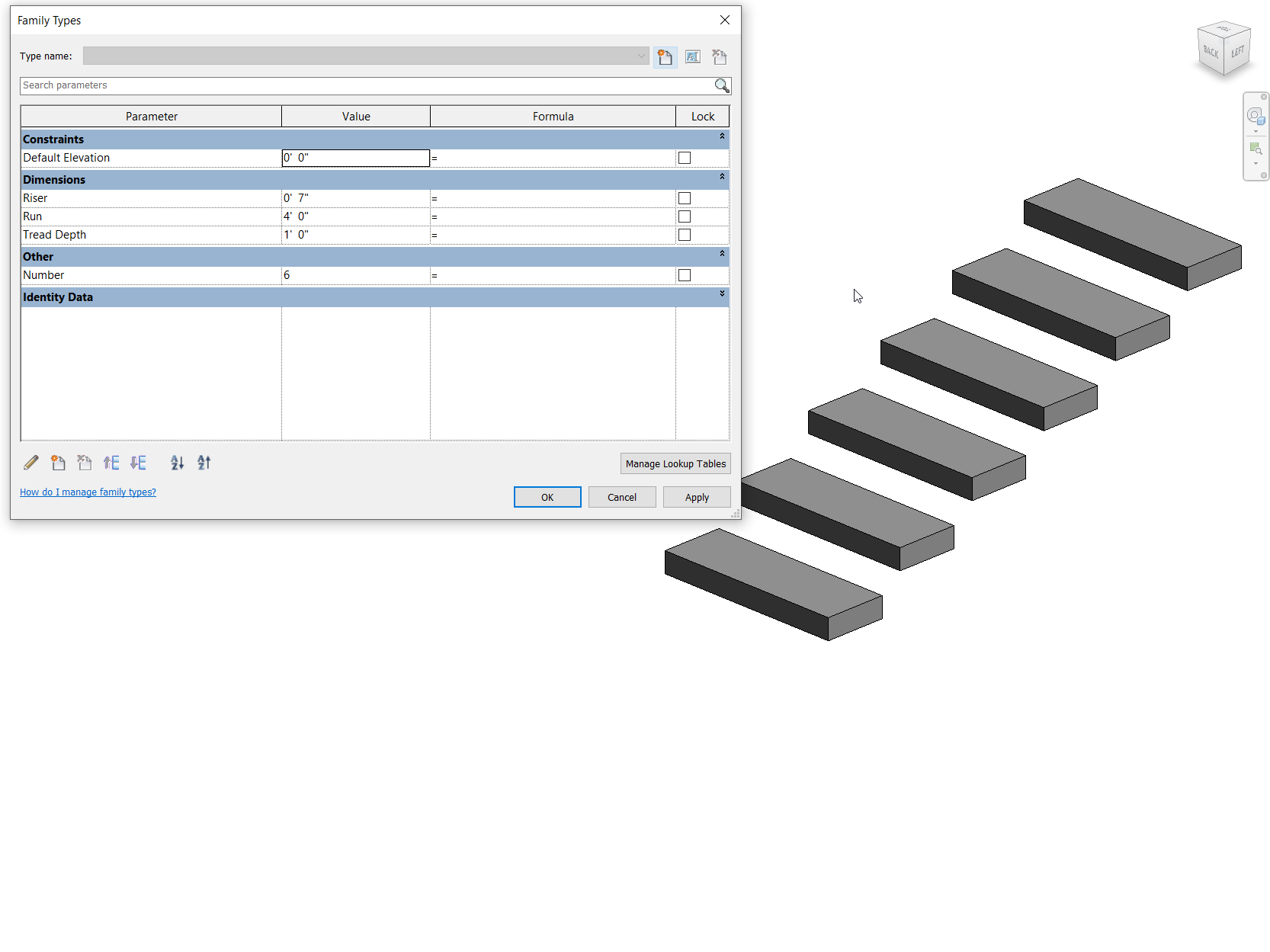
Task: Expand the Identity Data section
Action: 722,293
